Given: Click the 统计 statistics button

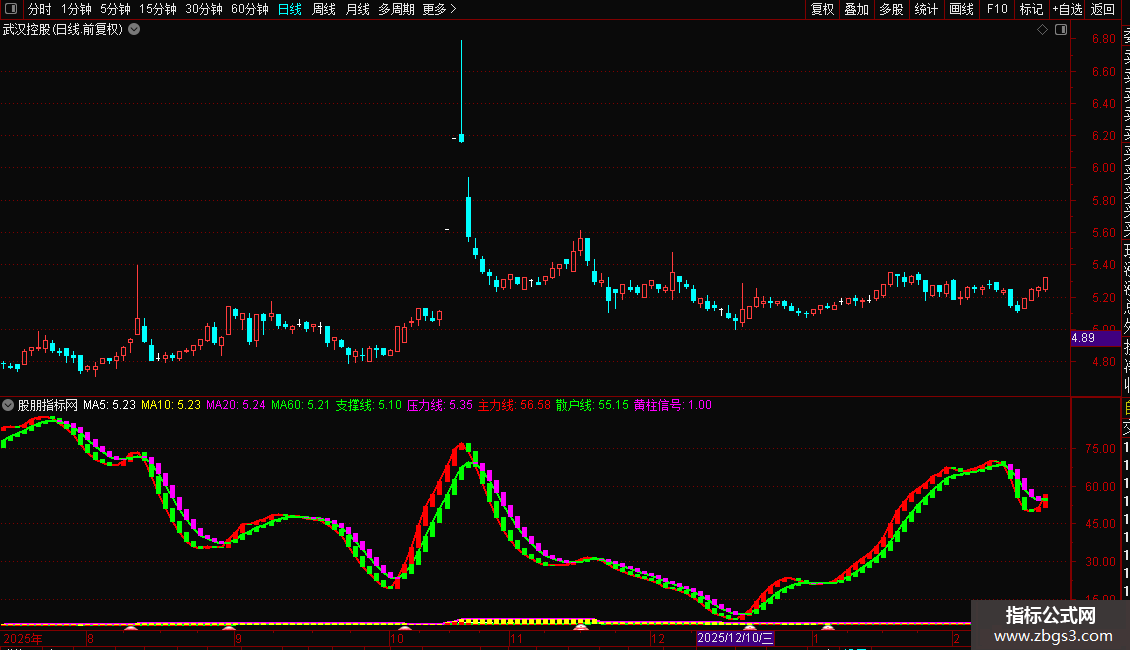Looking at the screenshot, I should click(x=926, y=9).
